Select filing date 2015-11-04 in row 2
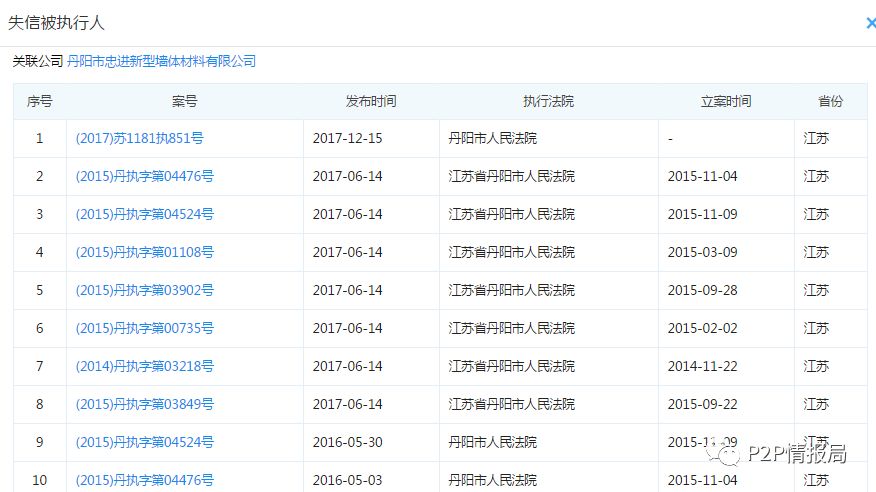876x492 pixels. point(702,176)
